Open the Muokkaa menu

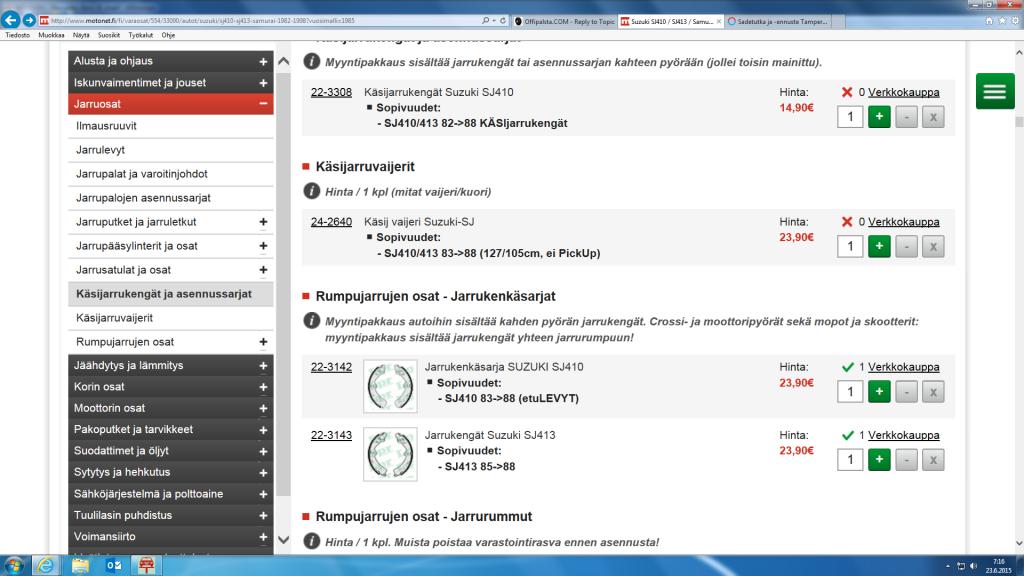51,35
